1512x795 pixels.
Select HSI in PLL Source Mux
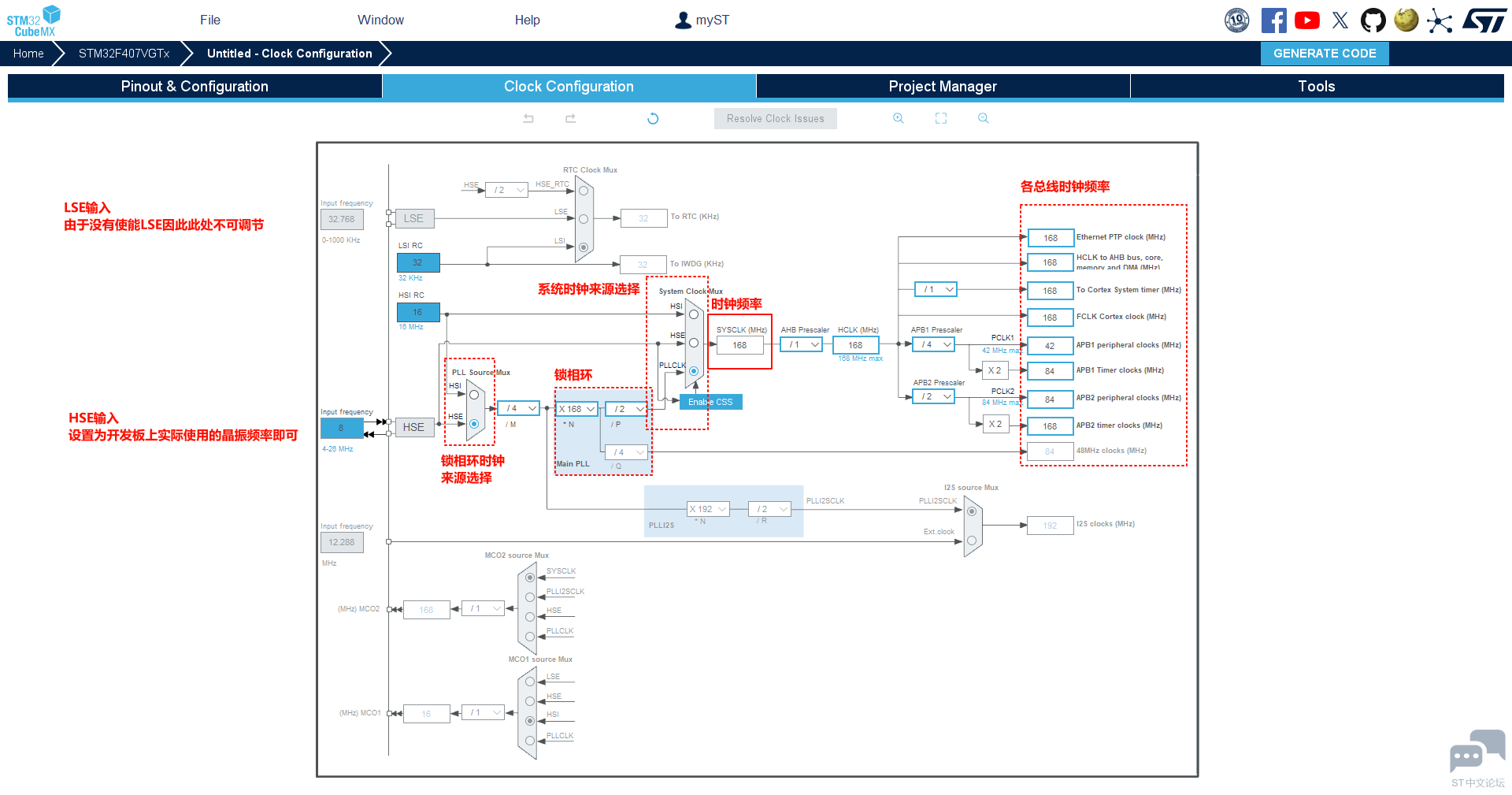click(474, 395)
